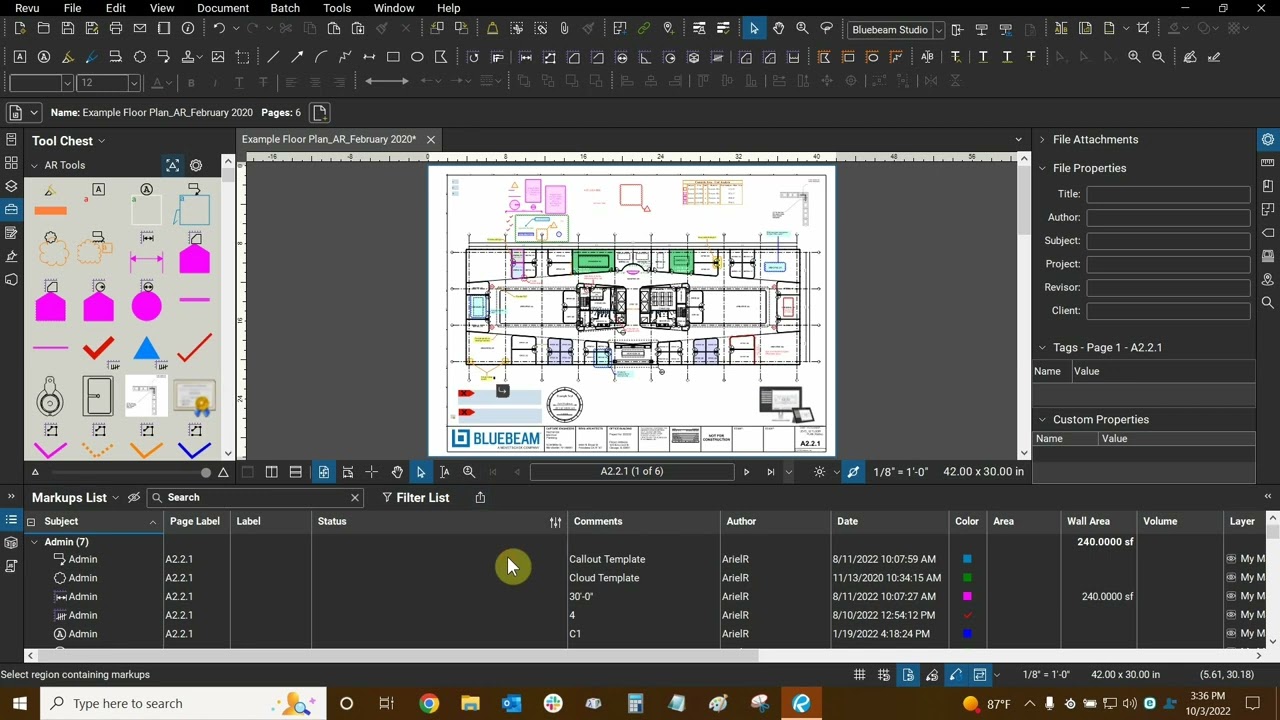Toggle layer visibility for comment 4 row
Image resolution: width=1280 pixels, height=720 pixels.
pos(1231,615)
